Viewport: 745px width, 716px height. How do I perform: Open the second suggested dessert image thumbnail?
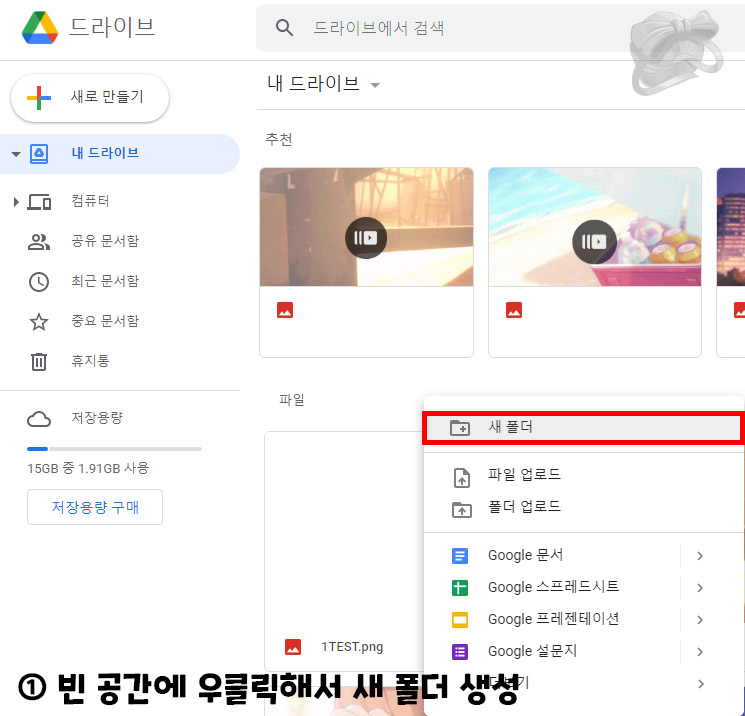pyautogui.click(x=595, y=227)
